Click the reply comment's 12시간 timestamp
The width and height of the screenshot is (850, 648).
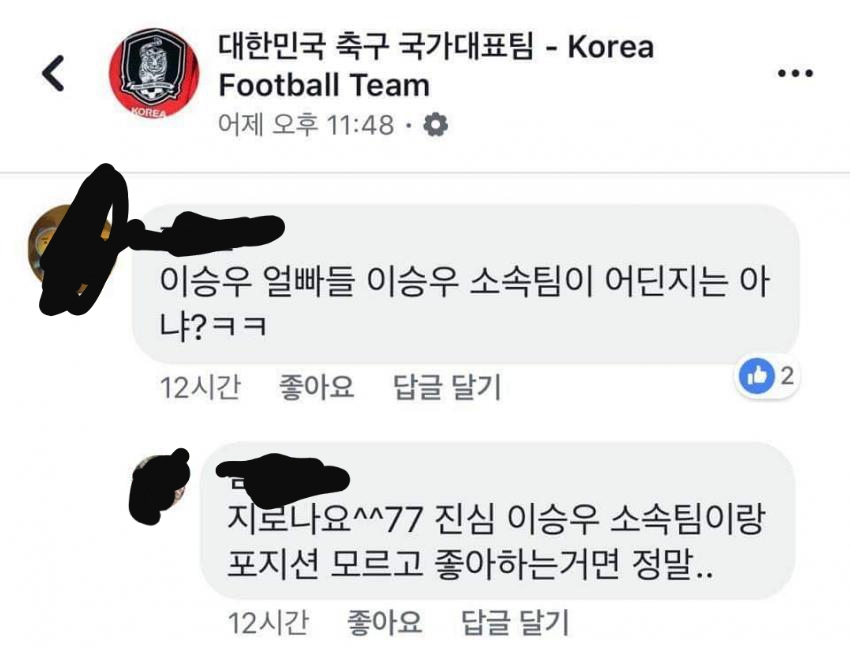(x=268, y=622)
